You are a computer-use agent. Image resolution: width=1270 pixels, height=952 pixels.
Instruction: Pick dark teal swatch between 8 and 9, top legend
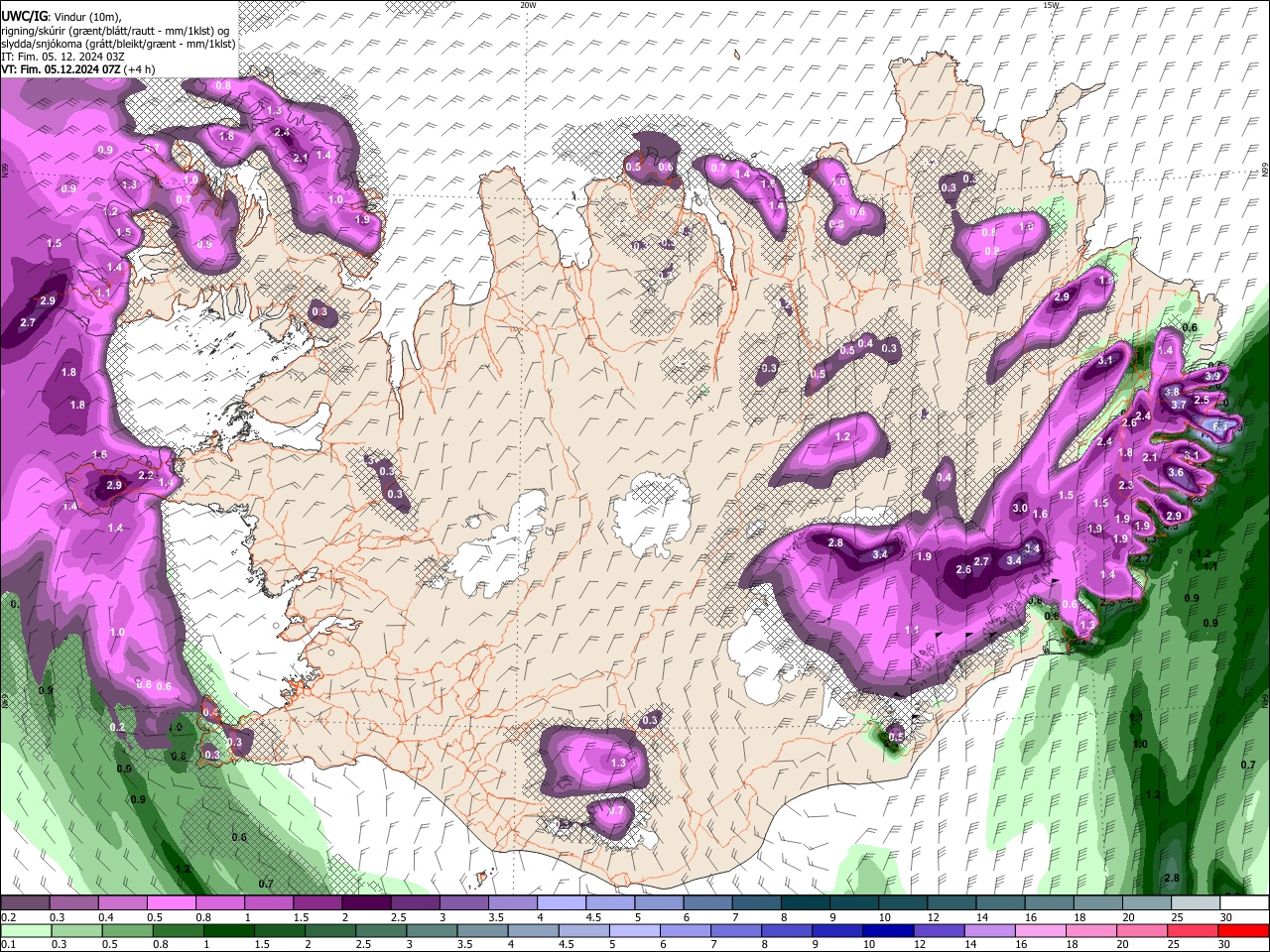(806, 903)
